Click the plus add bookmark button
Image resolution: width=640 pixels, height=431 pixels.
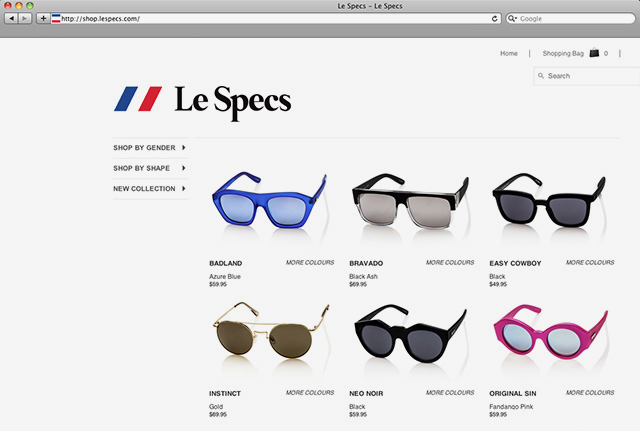[x=43, y=18]
